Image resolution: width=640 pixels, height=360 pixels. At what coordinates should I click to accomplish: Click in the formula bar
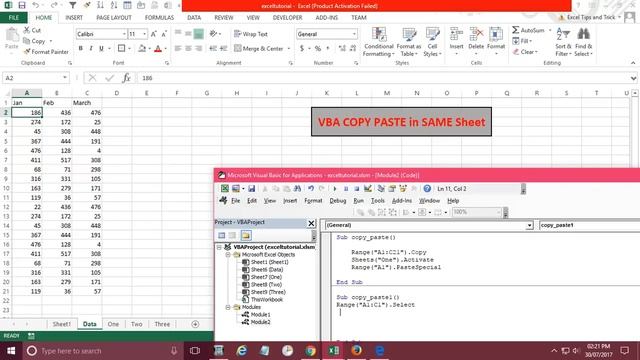click(x=384, y=78)
